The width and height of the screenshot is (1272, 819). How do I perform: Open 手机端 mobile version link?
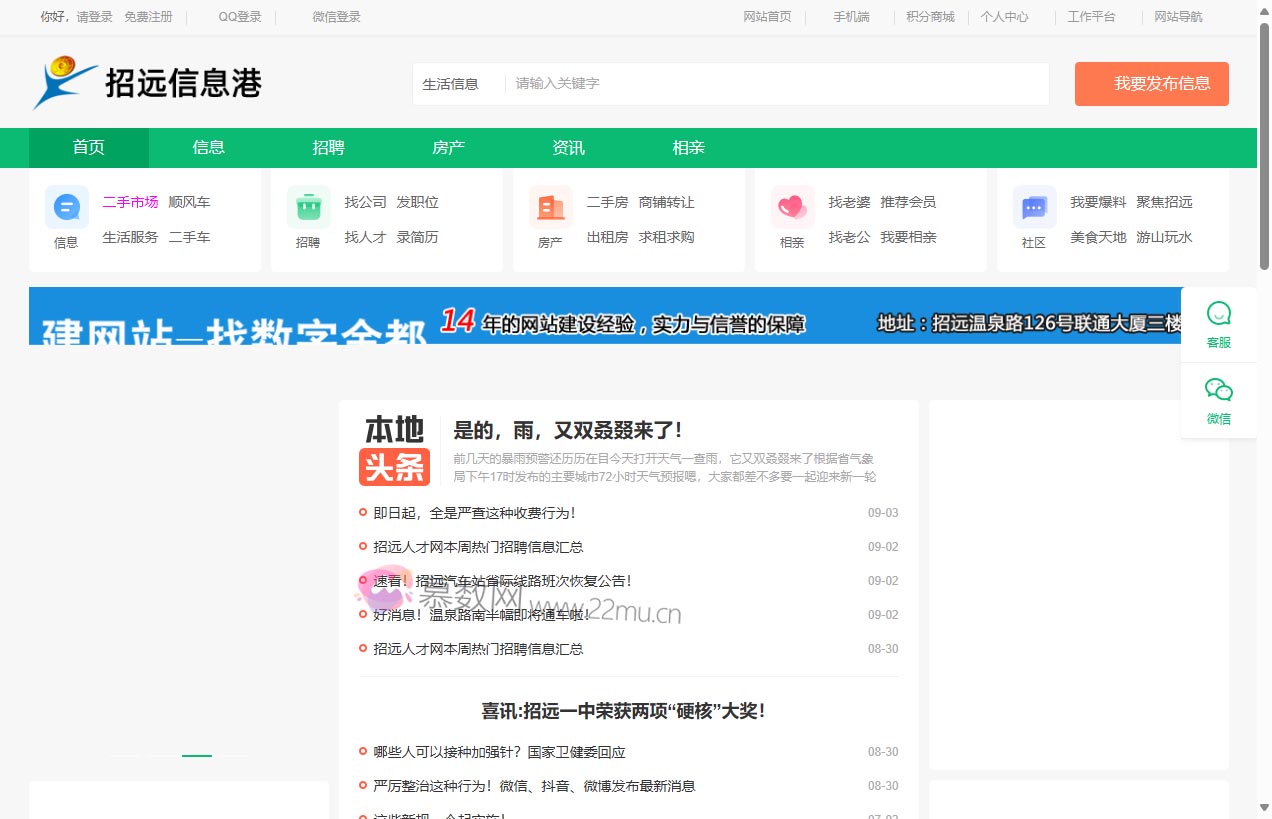(x=851, y=16)
